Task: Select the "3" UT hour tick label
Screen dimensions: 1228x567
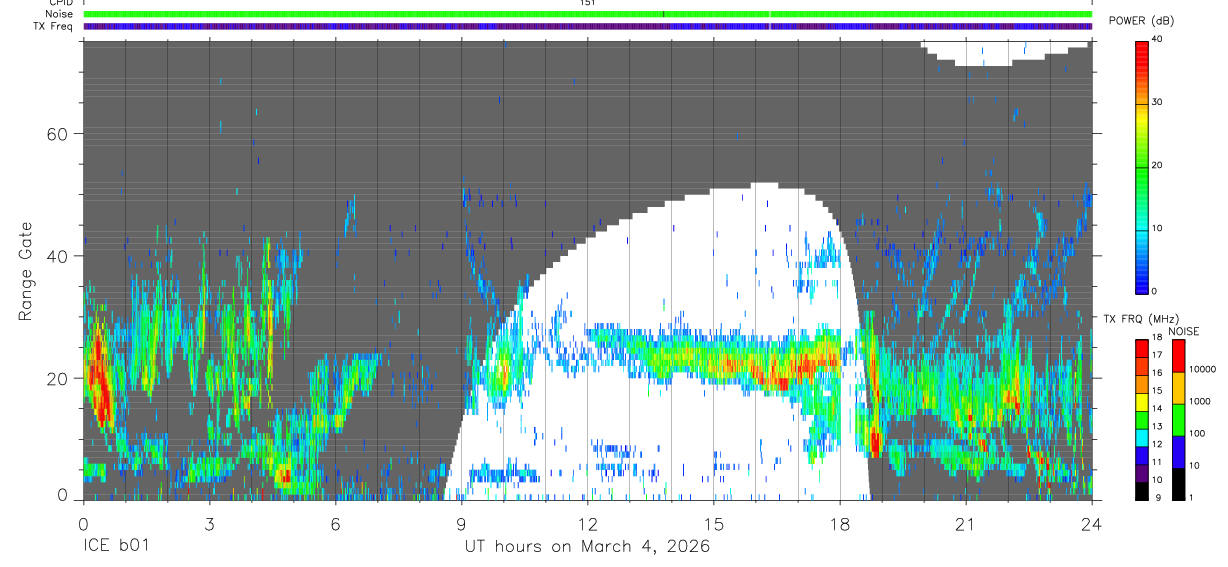Action: (209, 524)
